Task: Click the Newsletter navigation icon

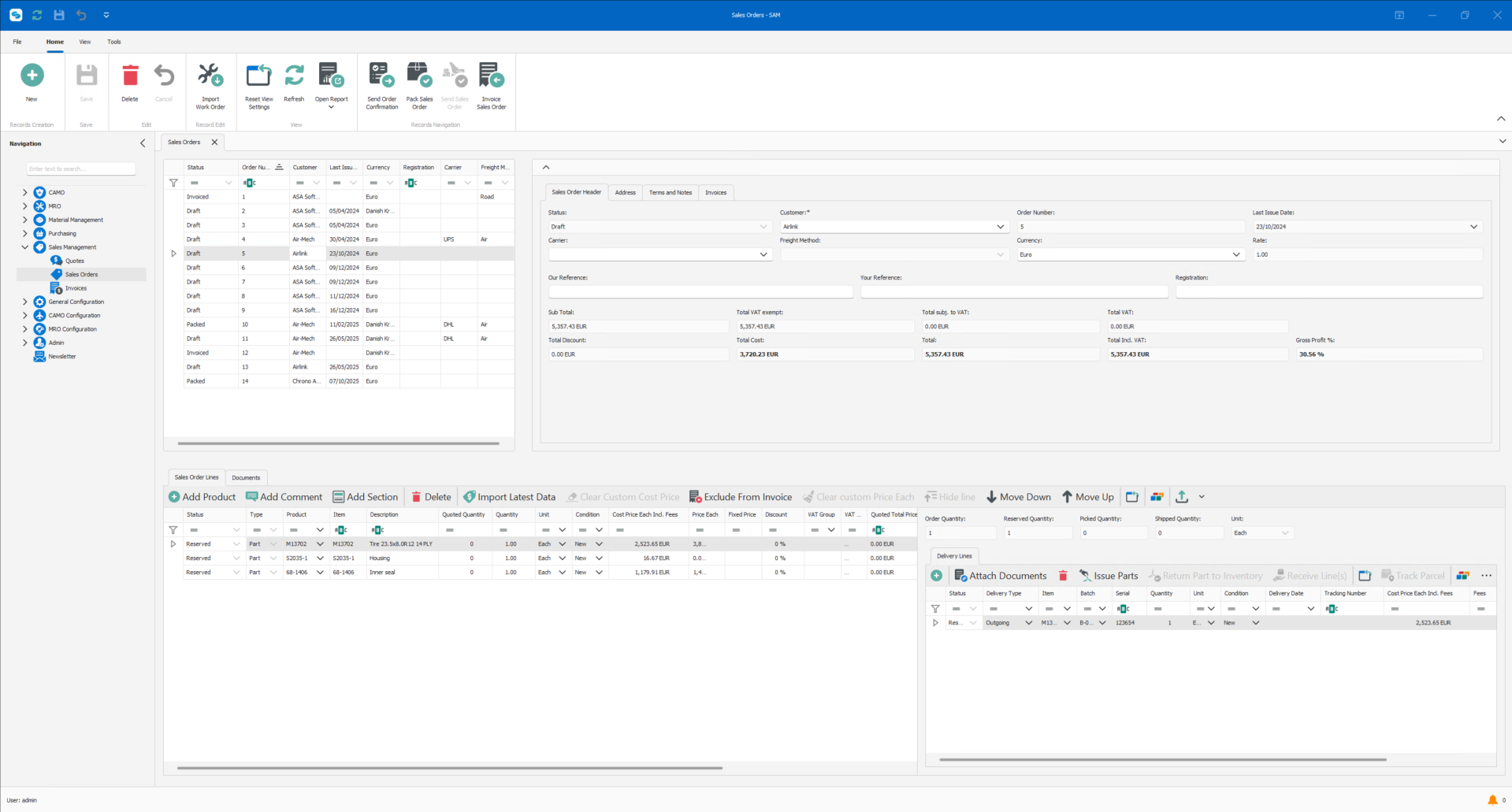Action: 39,356
